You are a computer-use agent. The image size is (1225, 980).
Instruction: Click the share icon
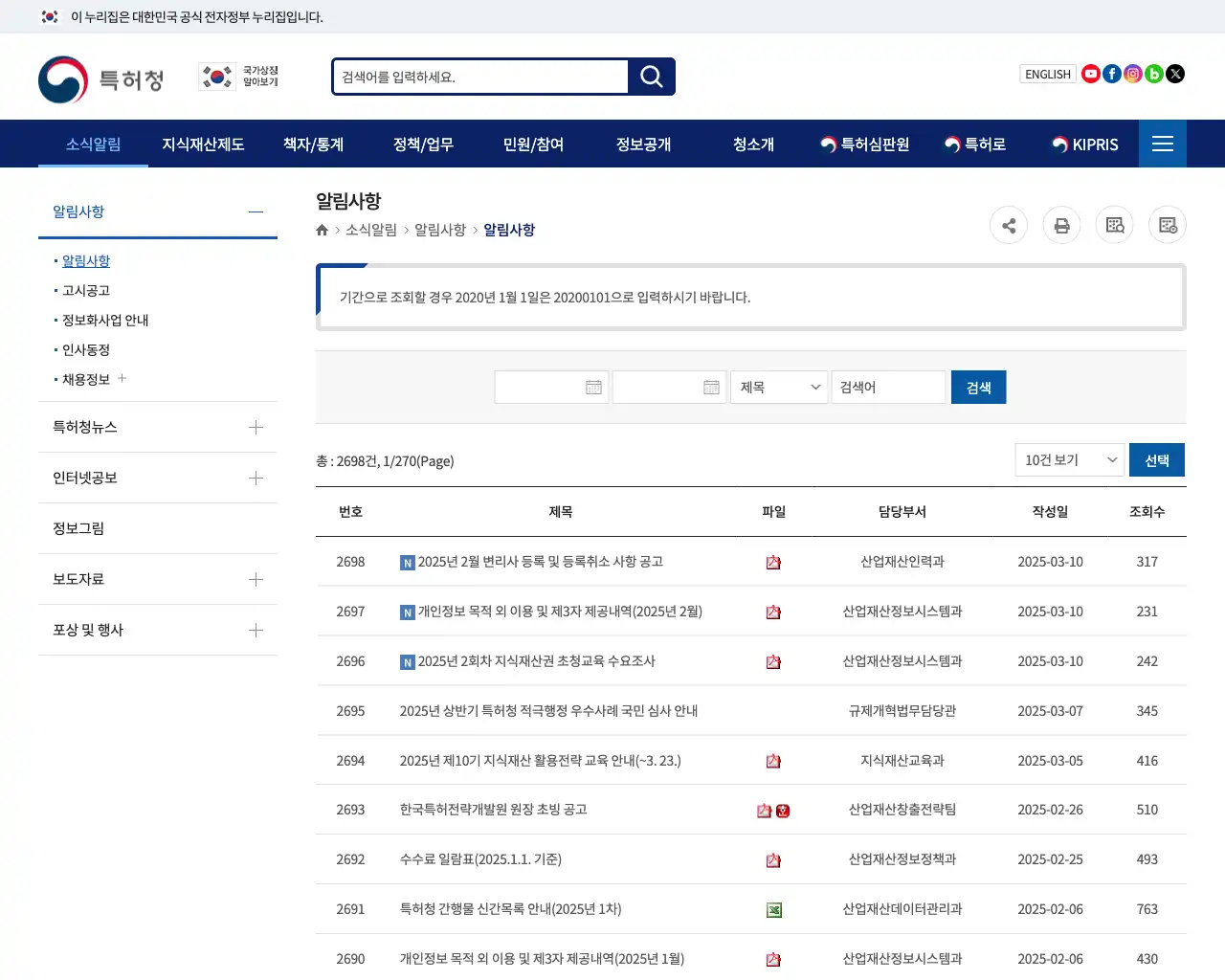click(1009, 225)
